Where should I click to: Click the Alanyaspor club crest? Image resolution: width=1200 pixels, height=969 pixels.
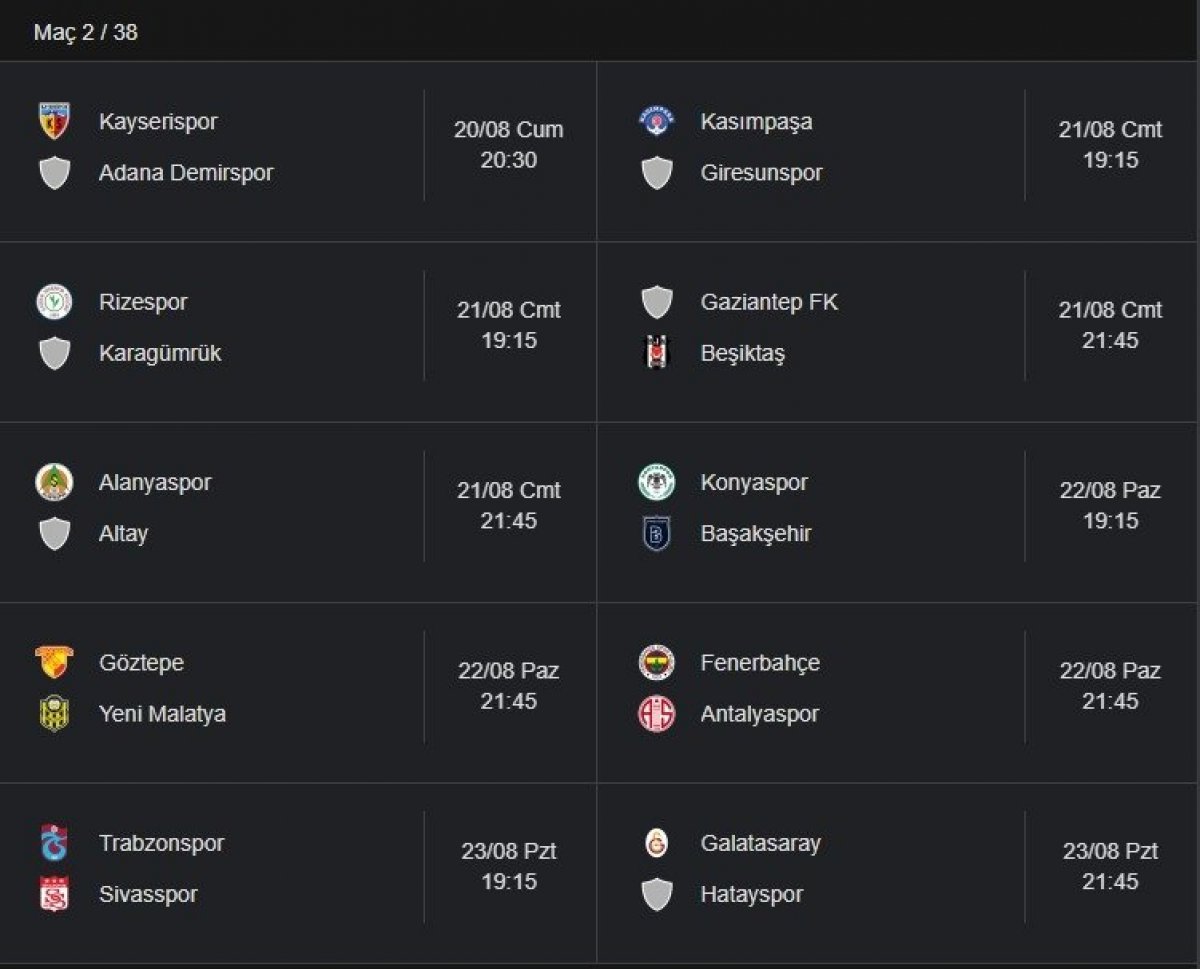point(54,482)
